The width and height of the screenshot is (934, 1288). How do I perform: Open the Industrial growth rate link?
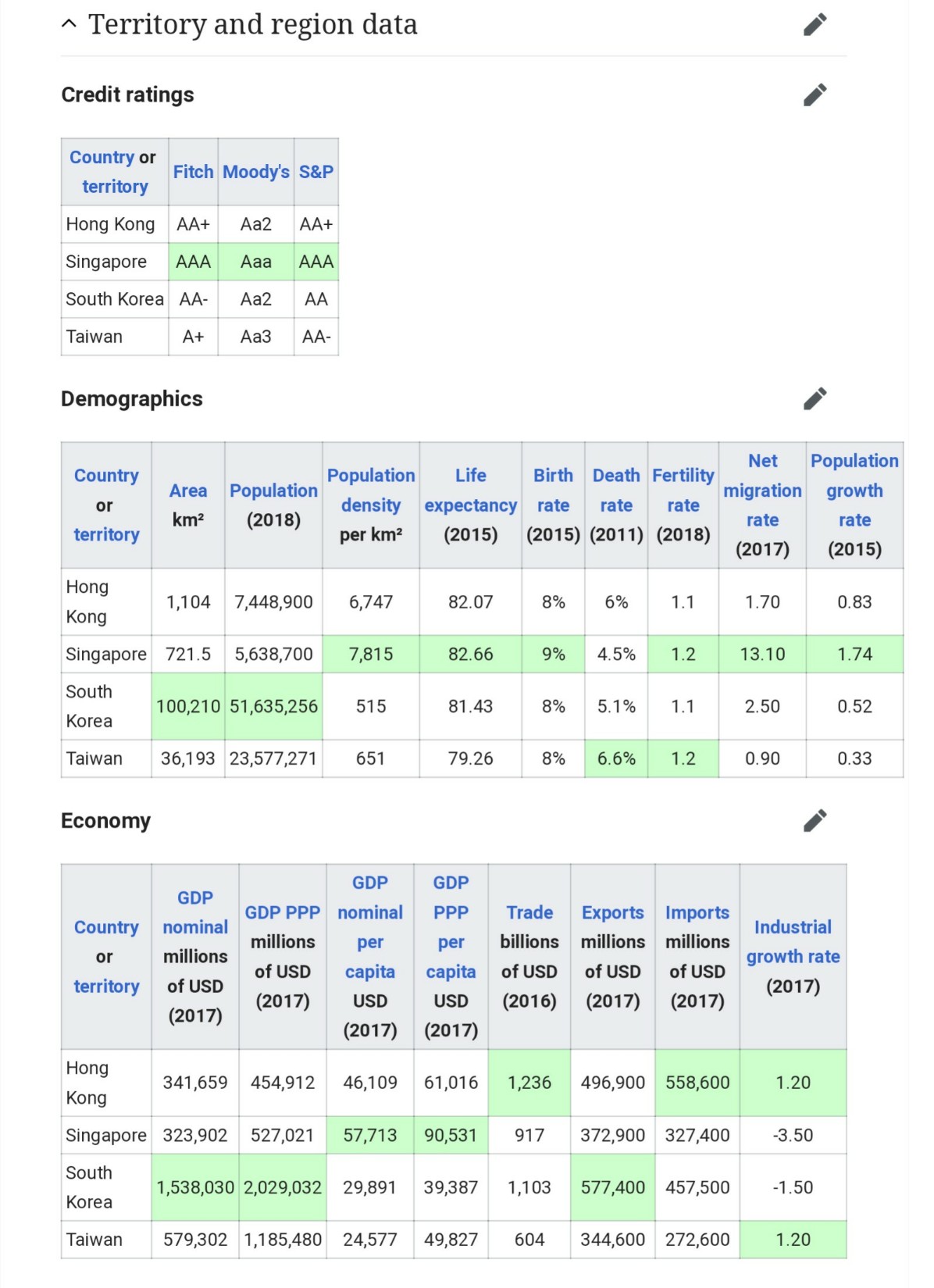pyautogui.click(x=793, y=942)
